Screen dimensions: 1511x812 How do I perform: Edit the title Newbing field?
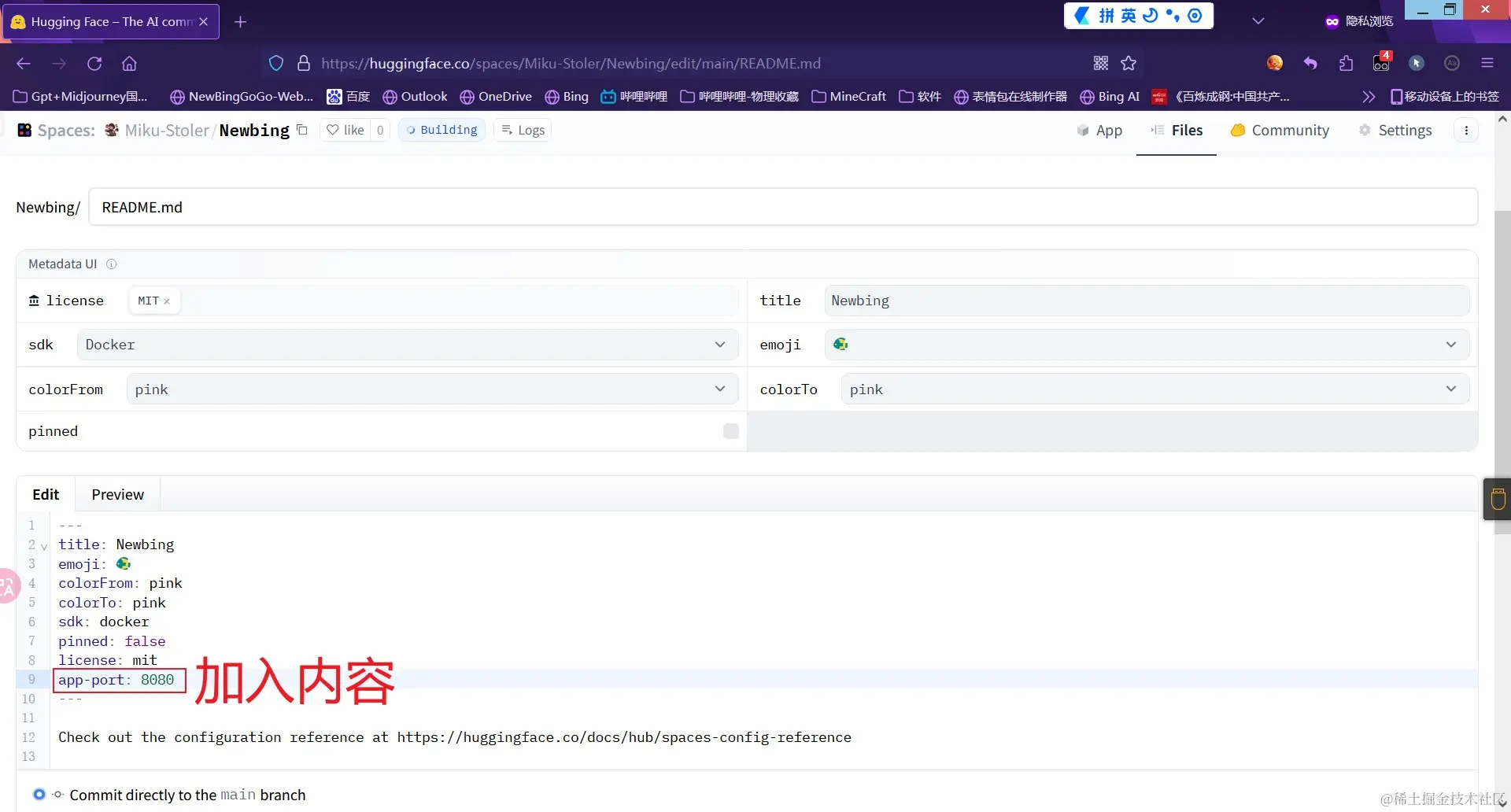point(1147,301)
